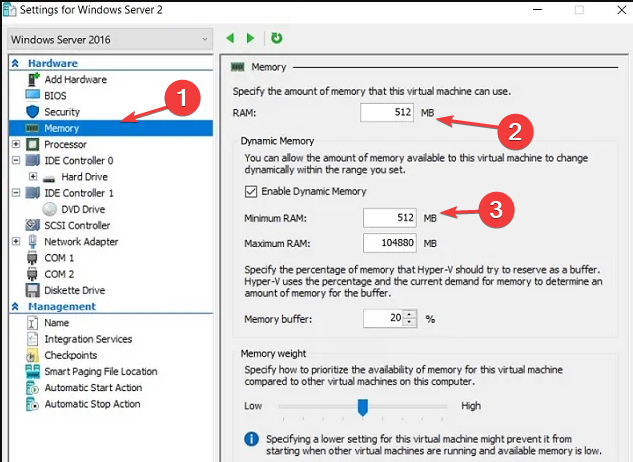Select COM 1 in the tree
Viewport: 633px width, 462px height.
coord(59,258)
